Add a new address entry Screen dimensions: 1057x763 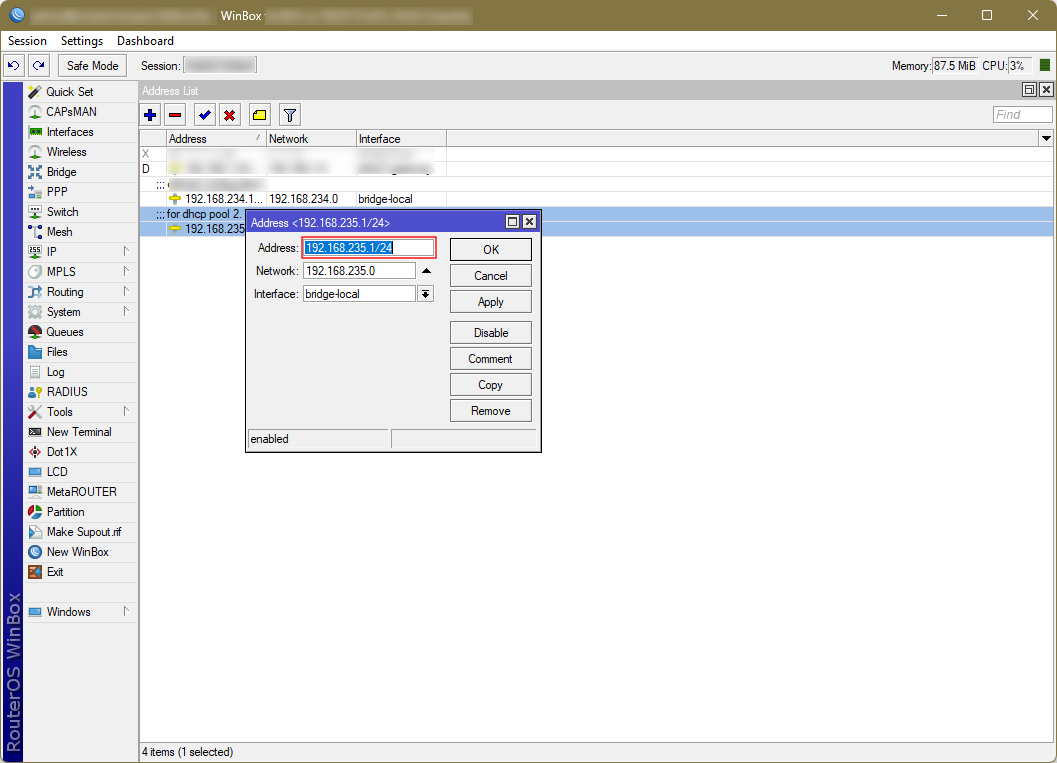[149, 114]
